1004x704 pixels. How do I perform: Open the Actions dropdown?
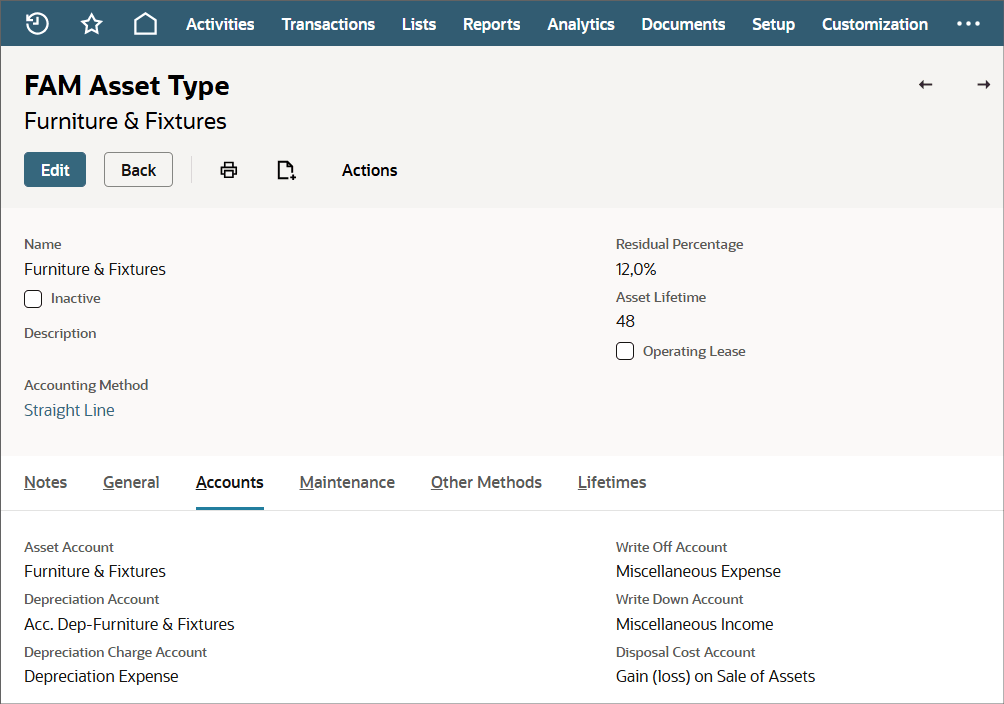(369, 170)
